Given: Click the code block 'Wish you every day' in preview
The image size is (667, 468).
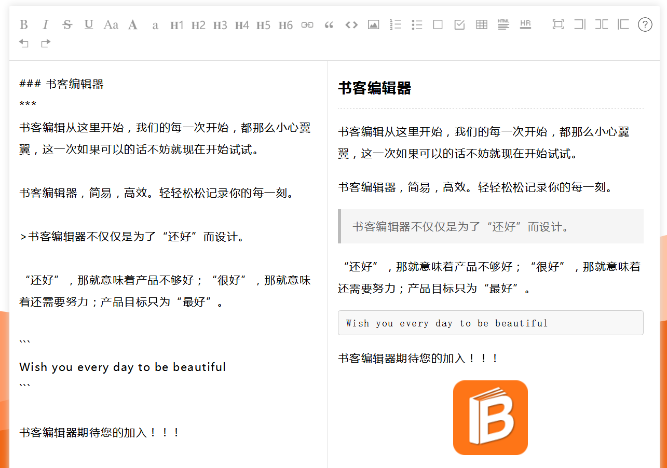Looking at the screenshot, I should point(491,323).
